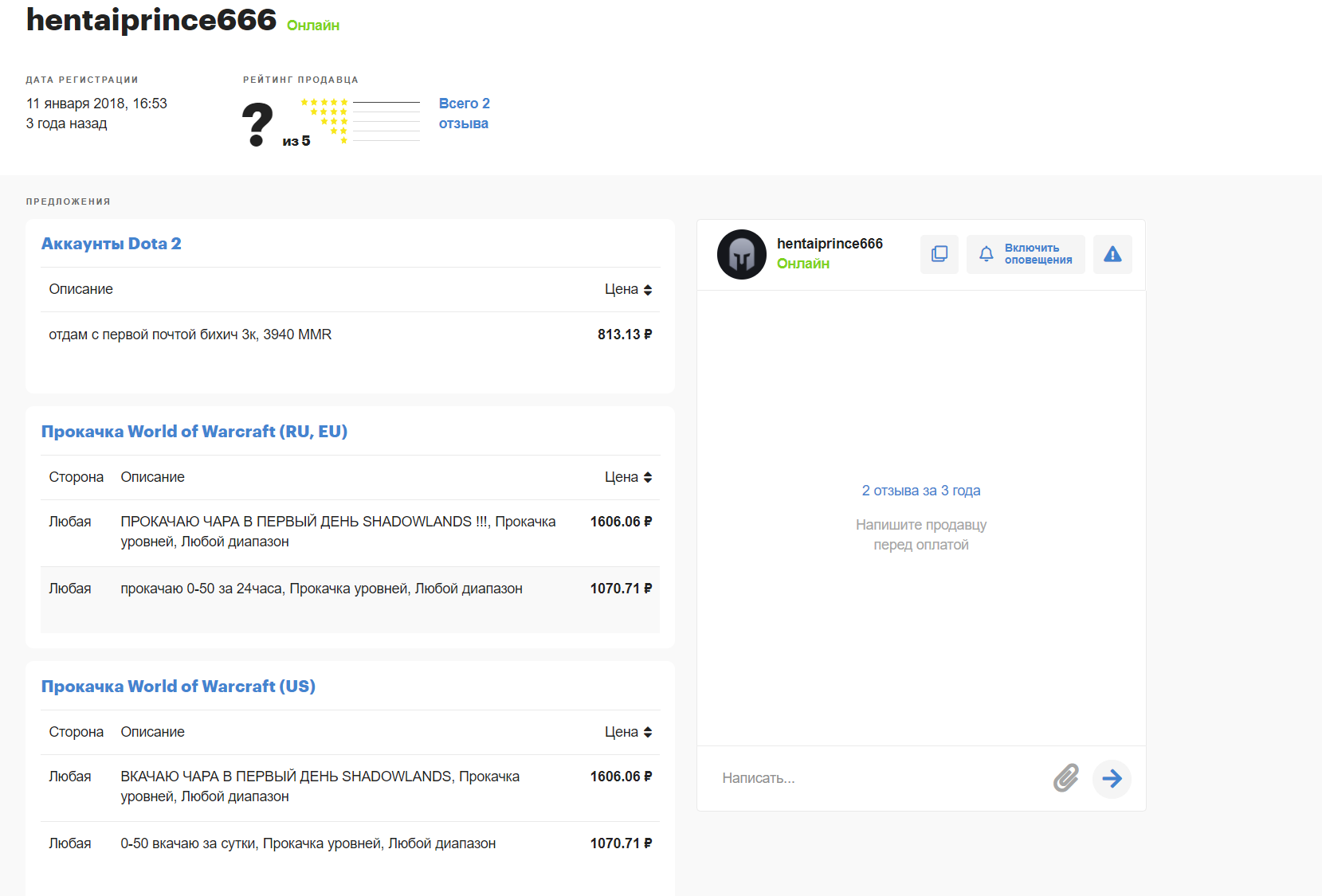Sort WoW (US) offers by Цена
This screenshot has height=896, width=1322.
628,732
